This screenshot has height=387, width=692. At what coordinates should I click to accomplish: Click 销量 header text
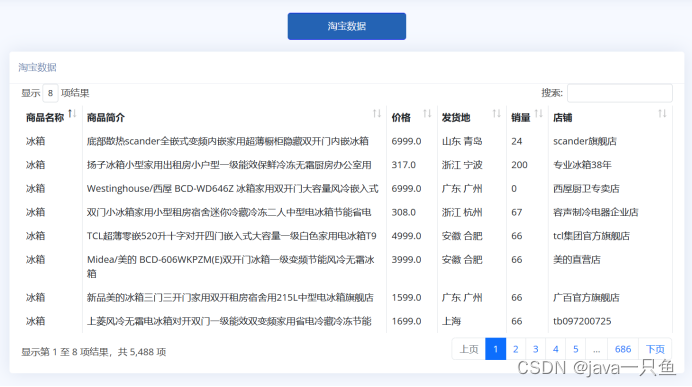coord(521,118)
